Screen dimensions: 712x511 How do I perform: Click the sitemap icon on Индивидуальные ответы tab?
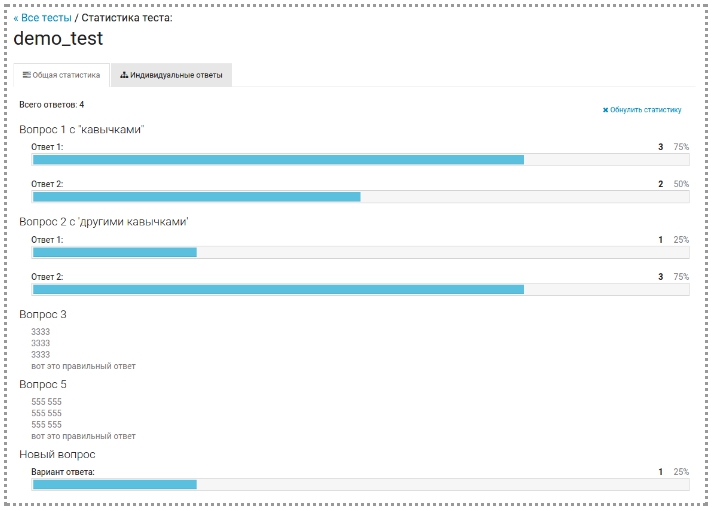pyautogui.click(x=124, y=75)
